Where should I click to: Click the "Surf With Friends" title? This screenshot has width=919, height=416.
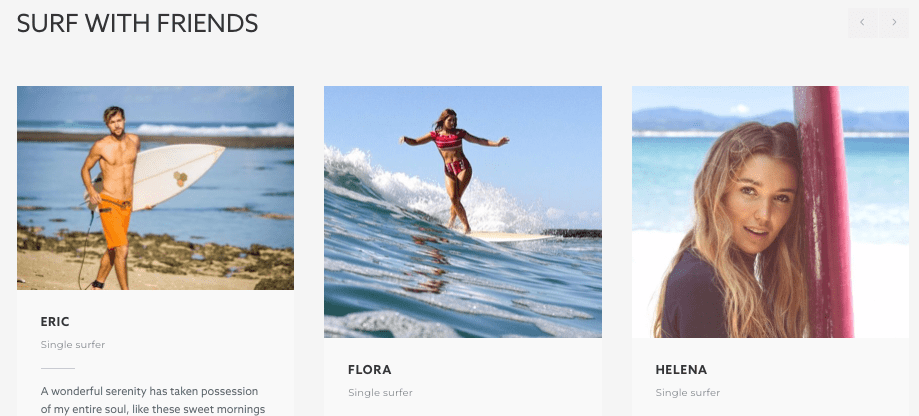click(138, 23)
